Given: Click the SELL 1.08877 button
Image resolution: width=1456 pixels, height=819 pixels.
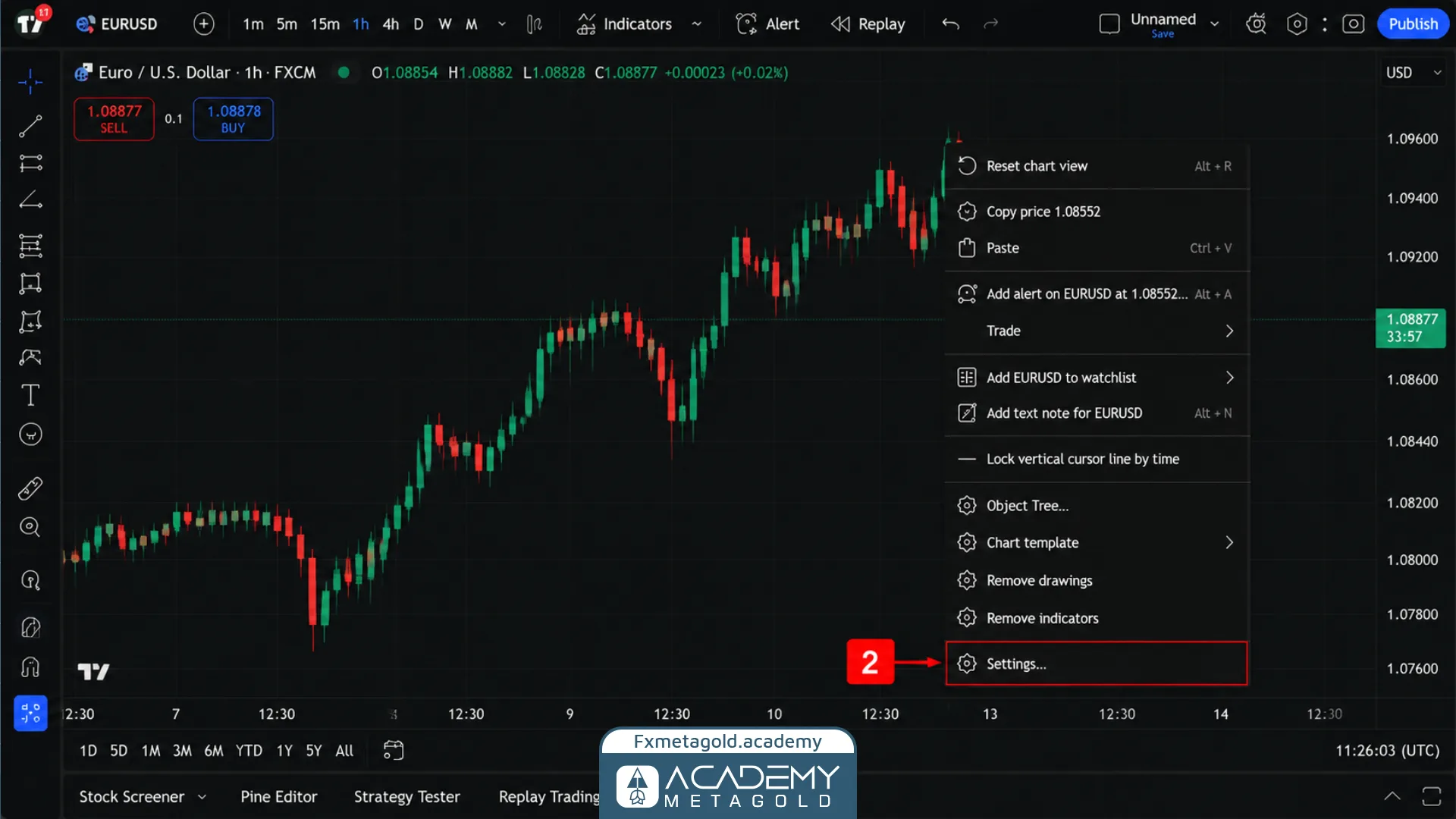Looking at the screenshot, I should [114, 119].
